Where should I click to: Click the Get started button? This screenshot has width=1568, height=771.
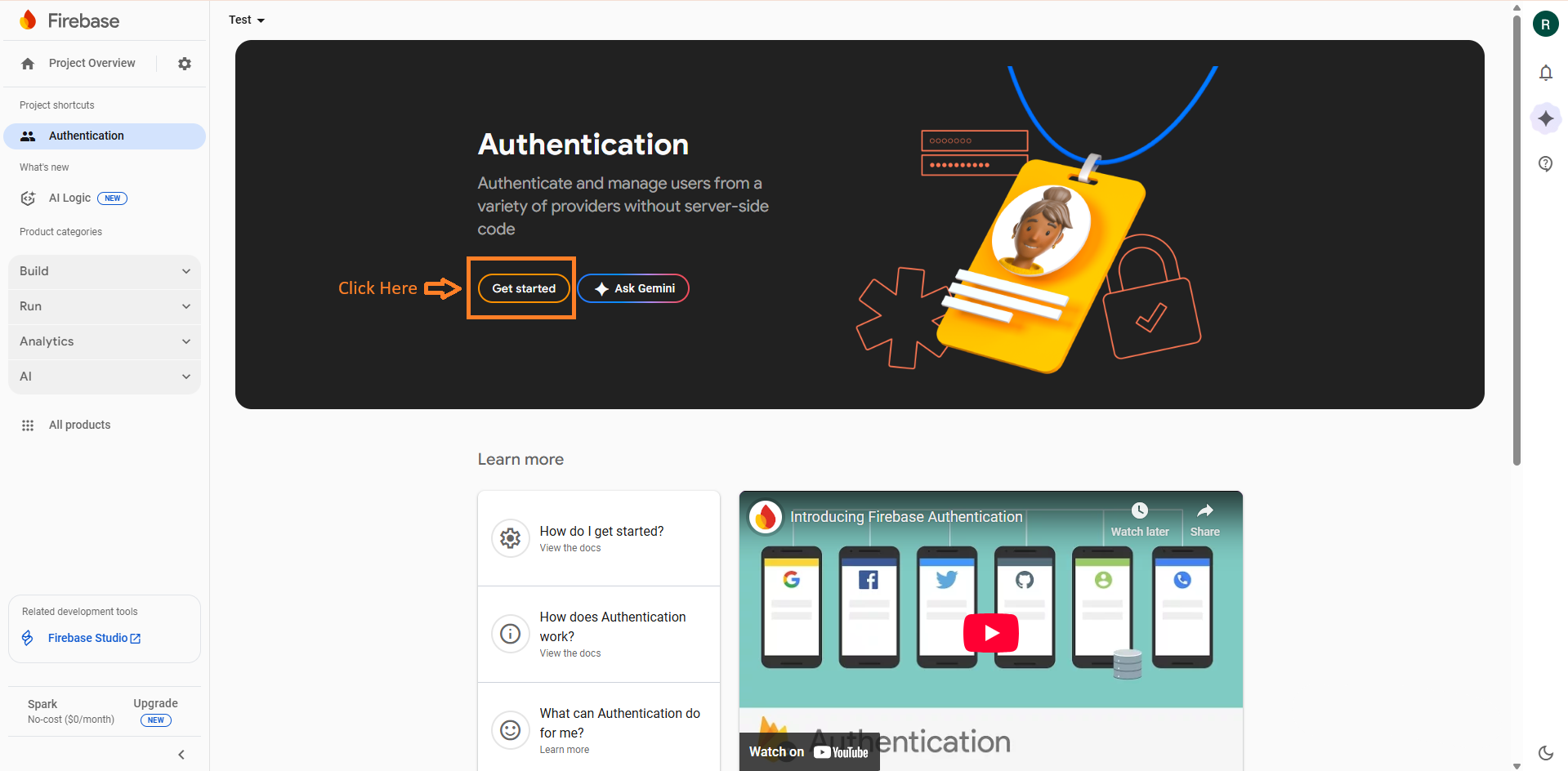(524, 288)
